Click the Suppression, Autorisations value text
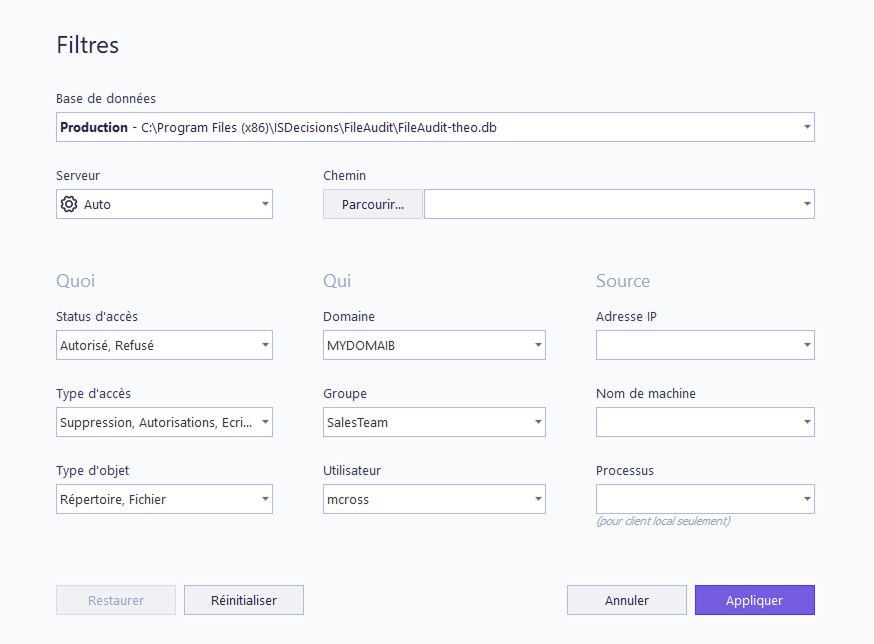This screenshot has width=874, height=644. (x=156, y=423)
